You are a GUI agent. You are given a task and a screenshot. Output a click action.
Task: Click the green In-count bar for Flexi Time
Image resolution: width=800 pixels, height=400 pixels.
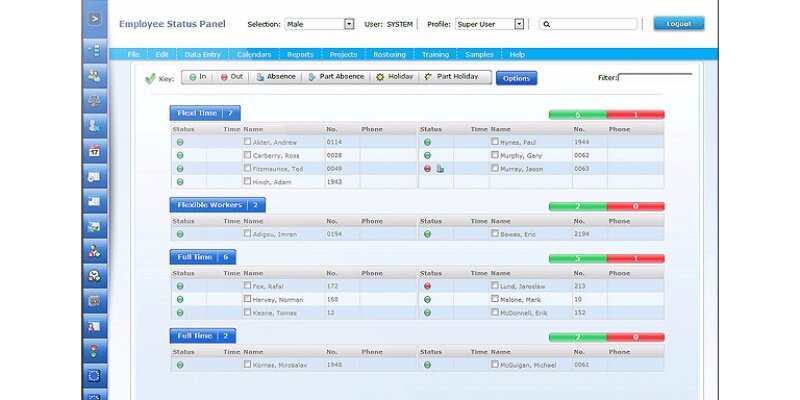[577, 115]
